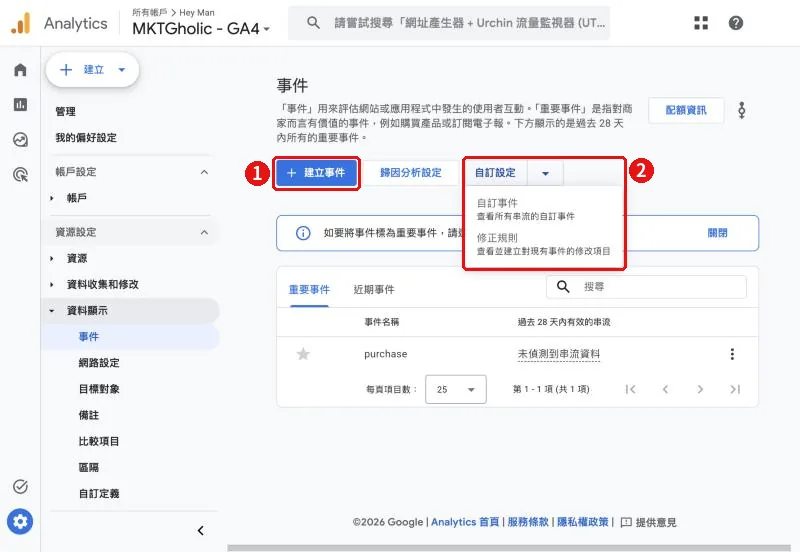Viewport: 800px width, 552px height.
Task: Open 我的偏好設定 in sidebar
Action: [x=86, y=138]
